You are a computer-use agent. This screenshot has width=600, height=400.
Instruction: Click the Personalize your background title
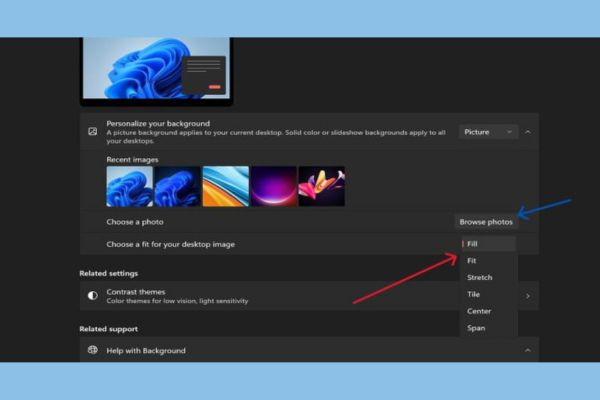158,124
